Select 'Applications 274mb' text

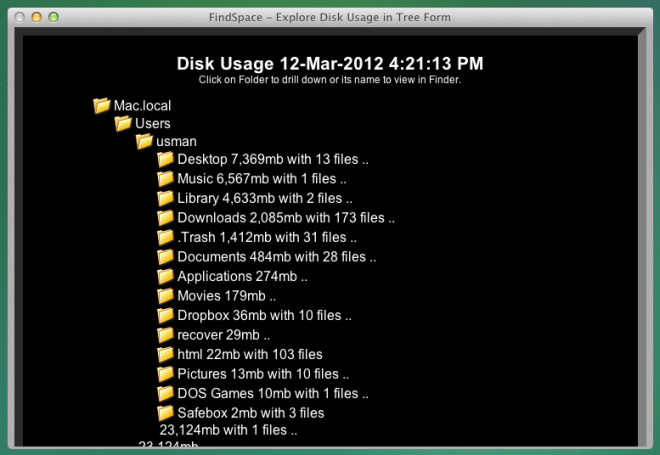(x=242, y=276)
